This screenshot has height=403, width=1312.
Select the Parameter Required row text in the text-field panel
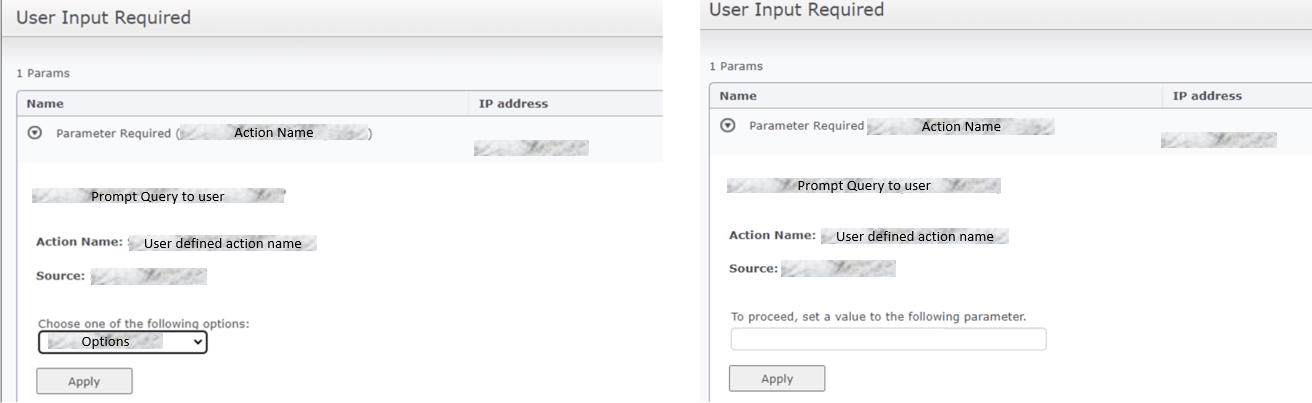click(x=806, y=126)
